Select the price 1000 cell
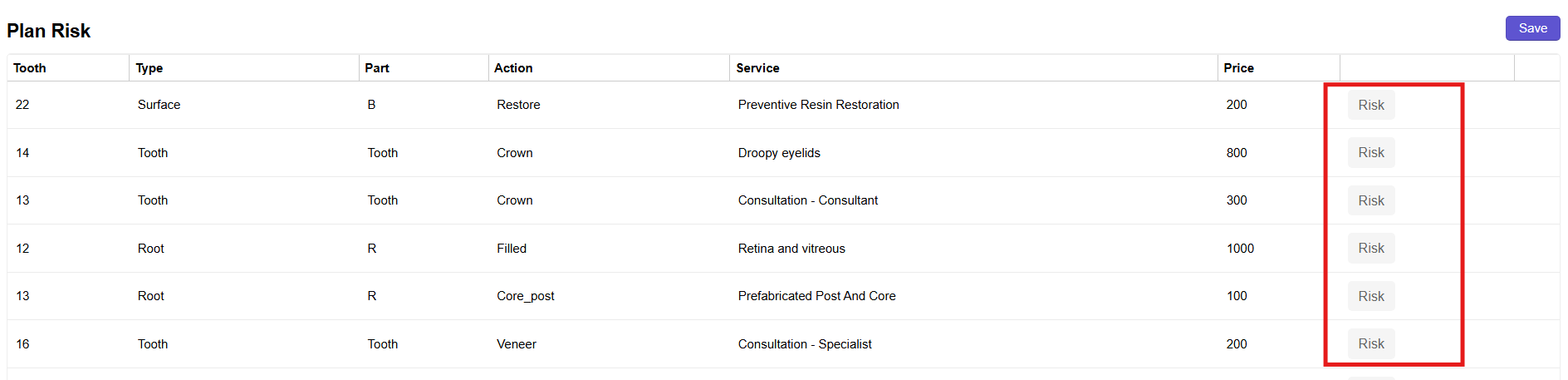Screen dimensions: 1568x380 tap(1240, 249)
